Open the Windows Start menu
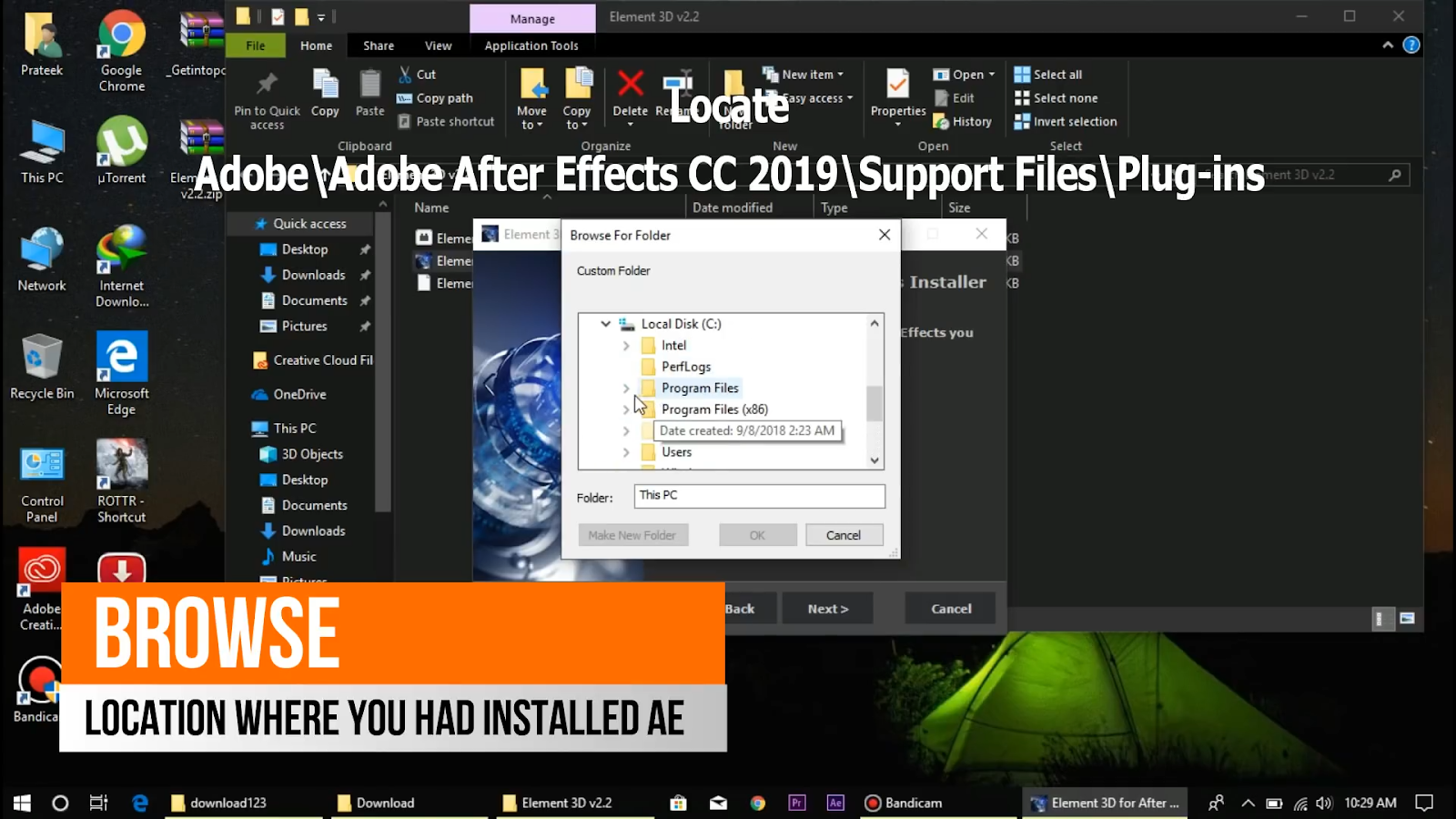 point(22,803)
